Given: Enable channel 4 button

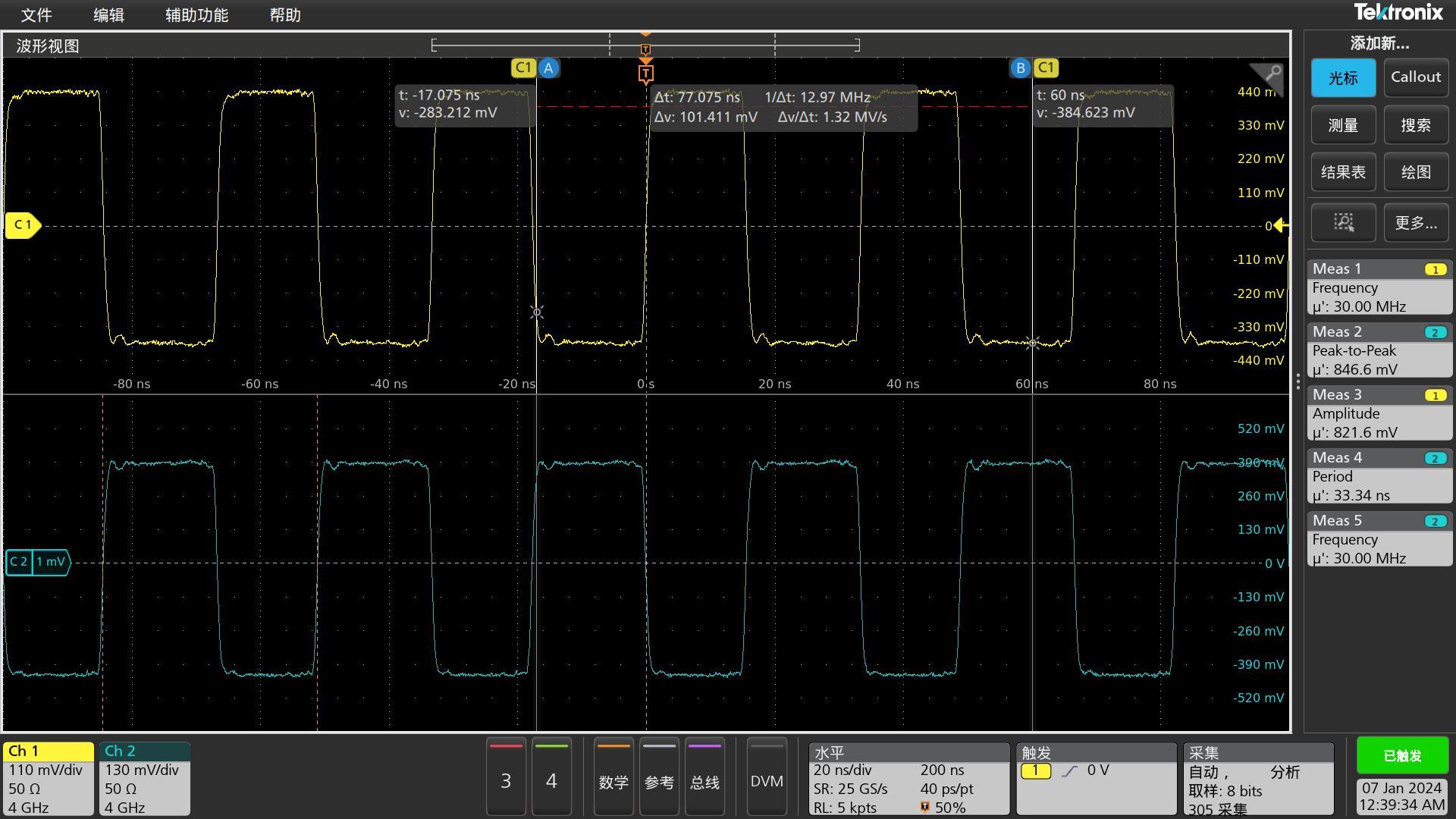Looking at the screenshot, I should coord(551,780).
